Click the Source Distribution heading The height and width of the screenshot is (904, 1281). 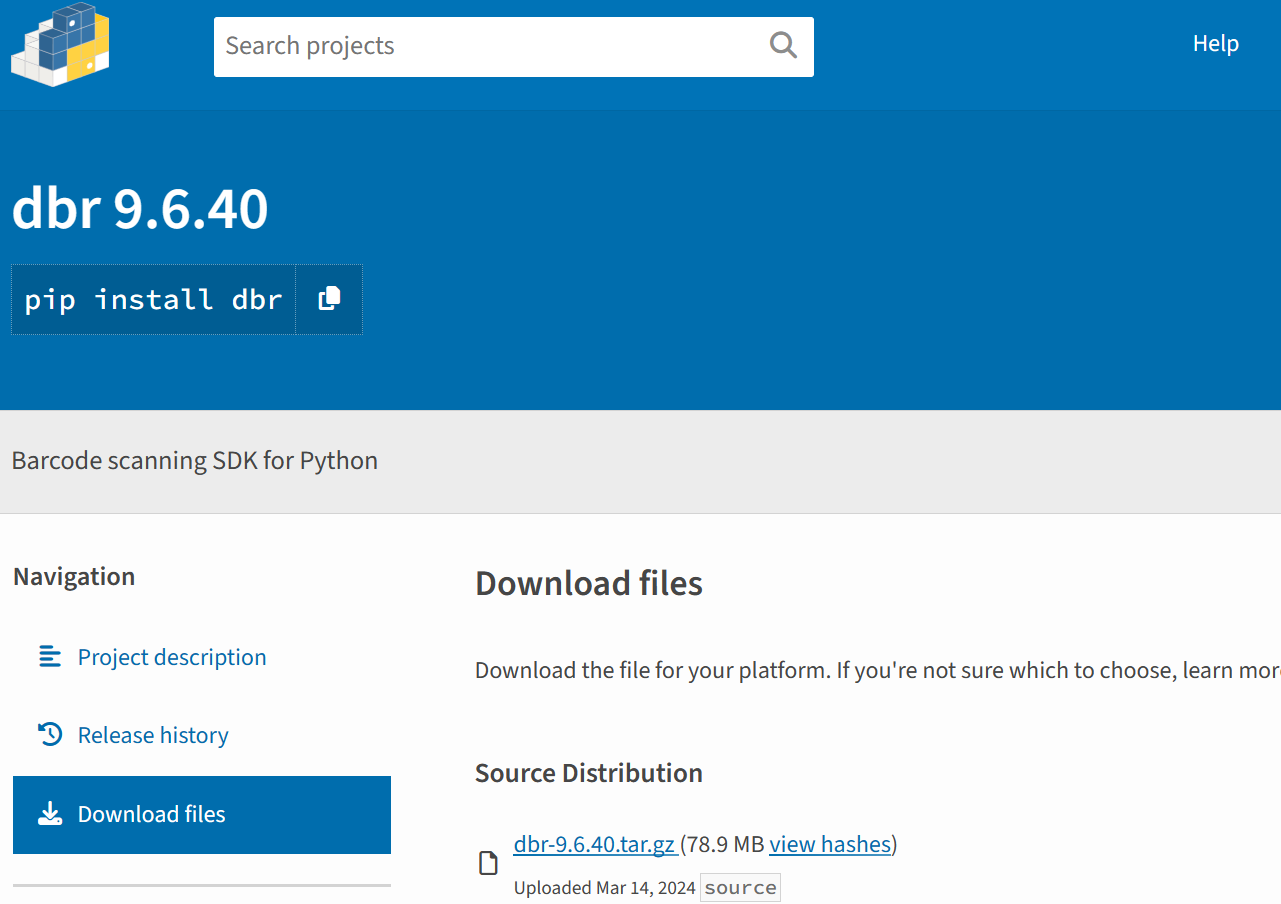click(588, 773)
